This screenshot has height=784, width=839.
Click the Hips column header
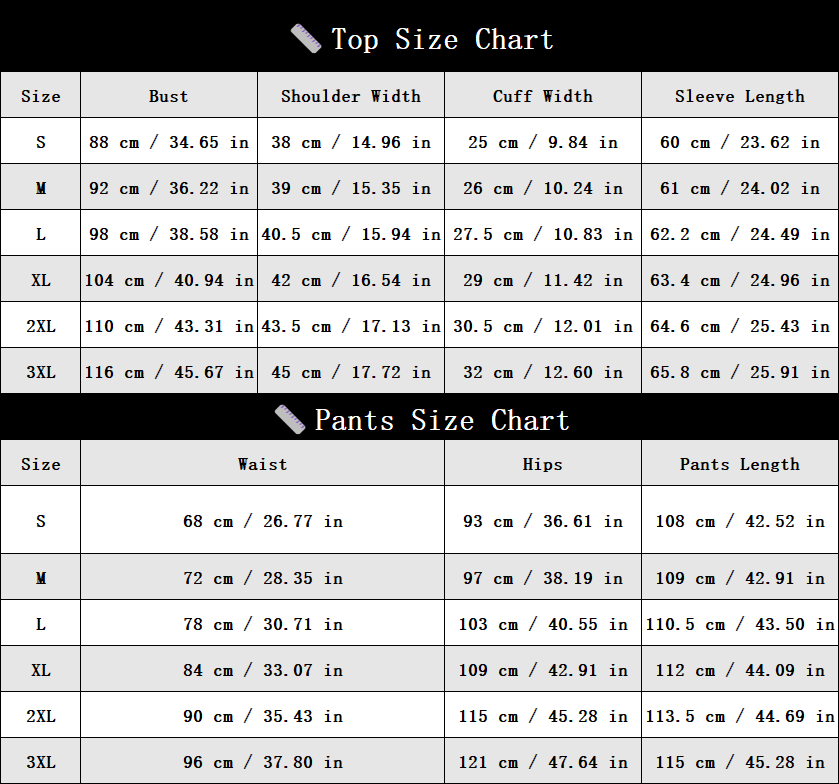click(543, 464)
